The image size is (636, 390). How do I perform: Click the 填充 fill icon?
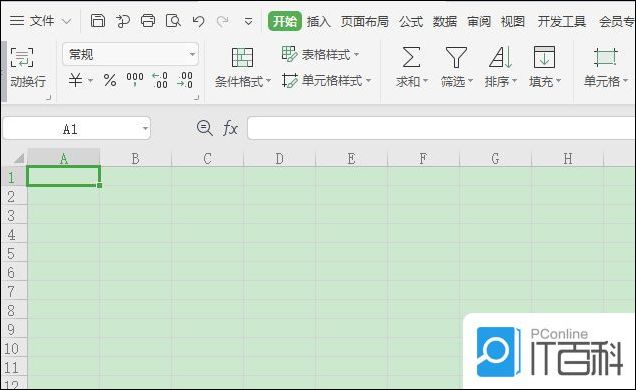point(544,57)
